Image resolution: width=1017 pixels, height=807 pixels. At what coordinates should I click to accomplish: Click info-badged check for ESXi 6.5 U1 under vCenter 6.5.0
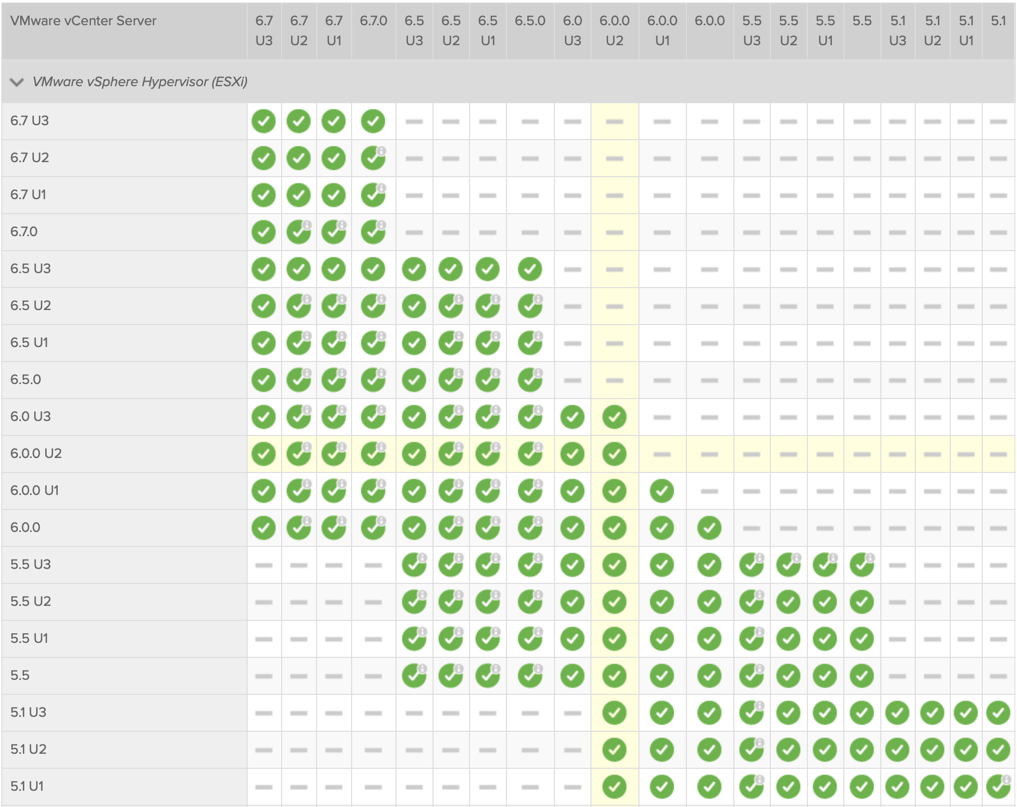[x=530, y=343]
